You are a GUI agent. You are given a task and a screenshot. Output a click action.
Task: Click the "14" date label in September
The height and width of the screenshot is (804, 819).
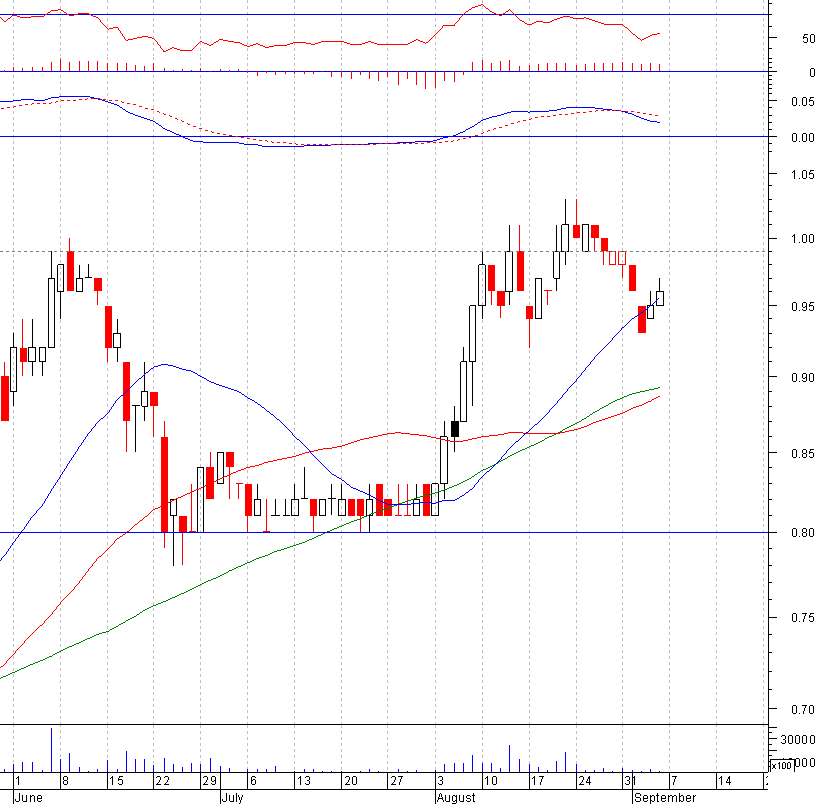pyautogui.click(x=724, y=781)
